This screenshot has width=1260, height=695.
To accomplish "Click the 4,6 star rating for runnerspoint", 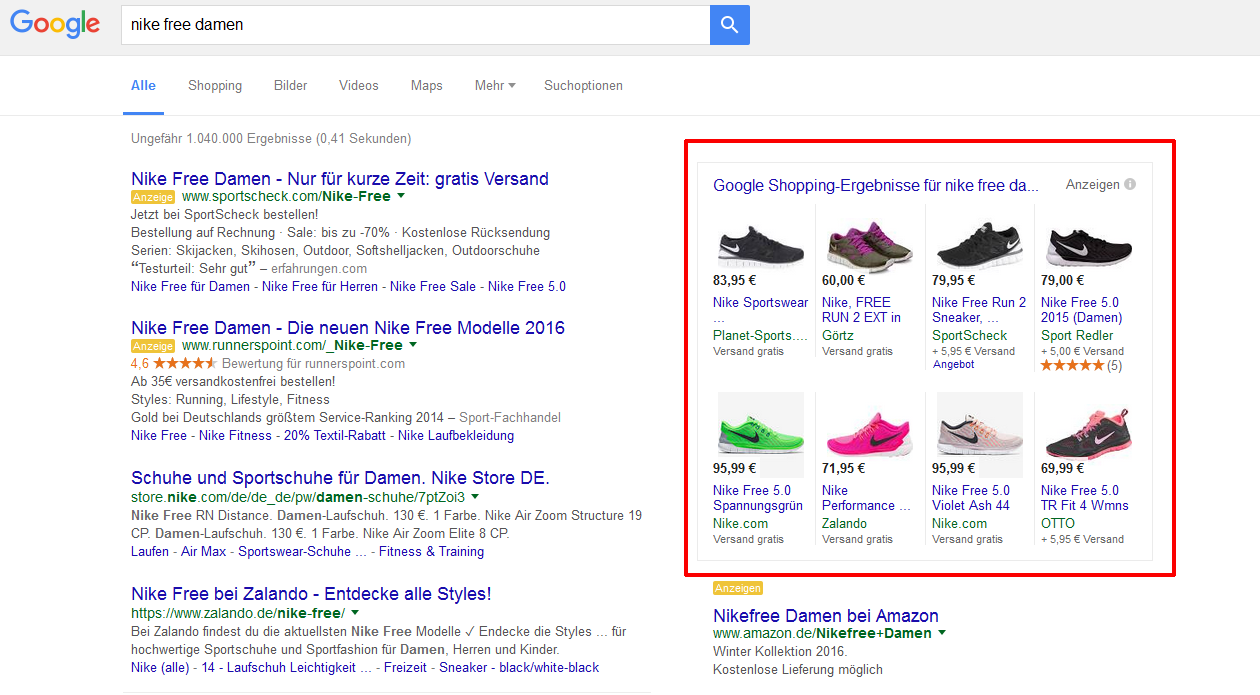I will point(186,363).
